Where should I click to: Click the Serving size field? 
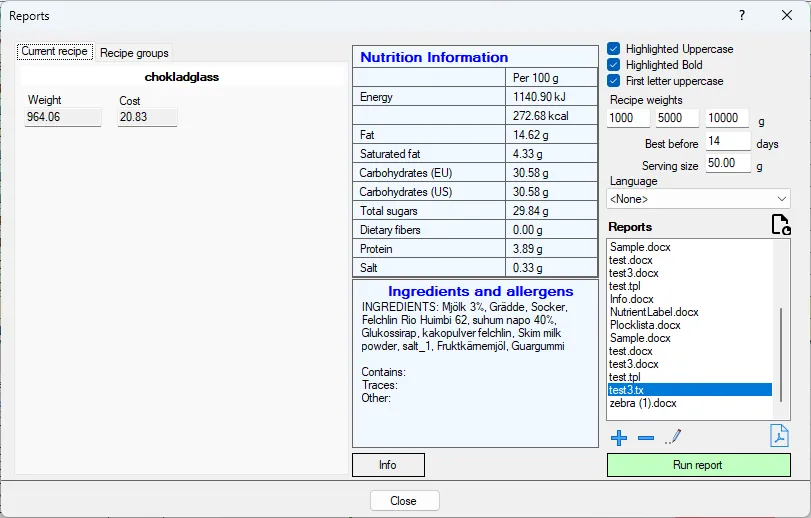click(x=728, y=163)
